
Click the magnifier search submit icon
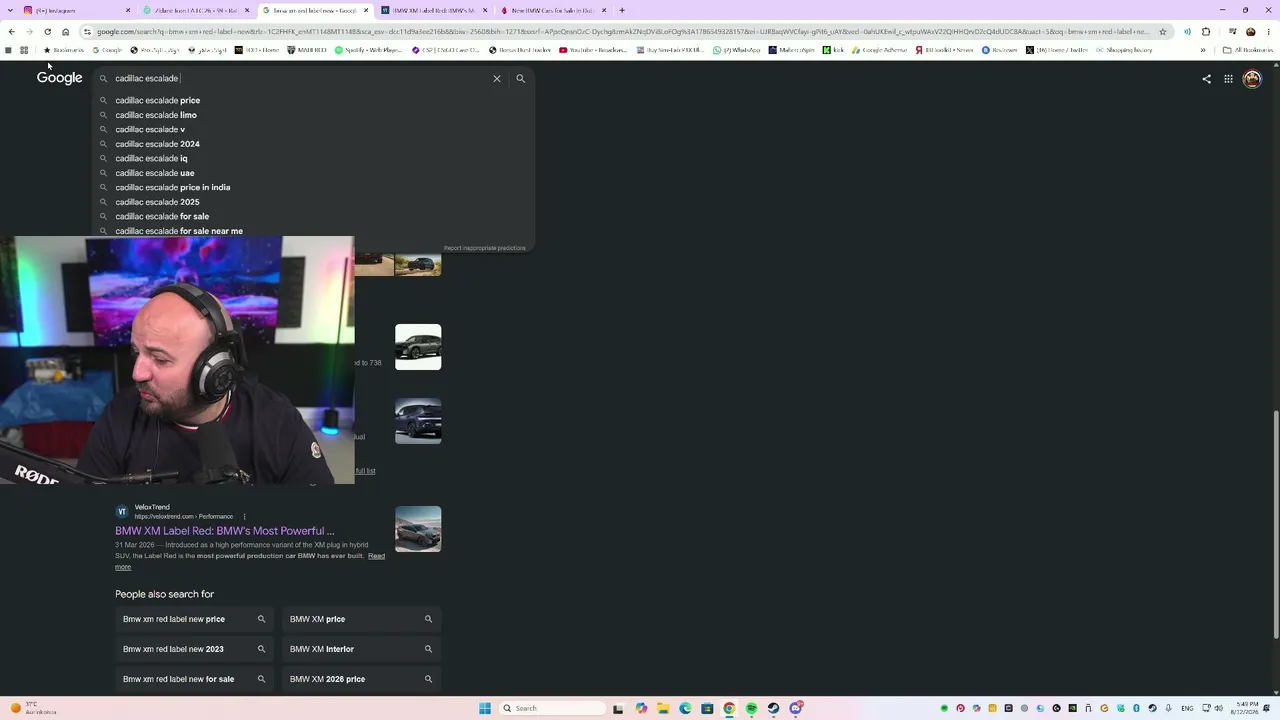[520, 78]
